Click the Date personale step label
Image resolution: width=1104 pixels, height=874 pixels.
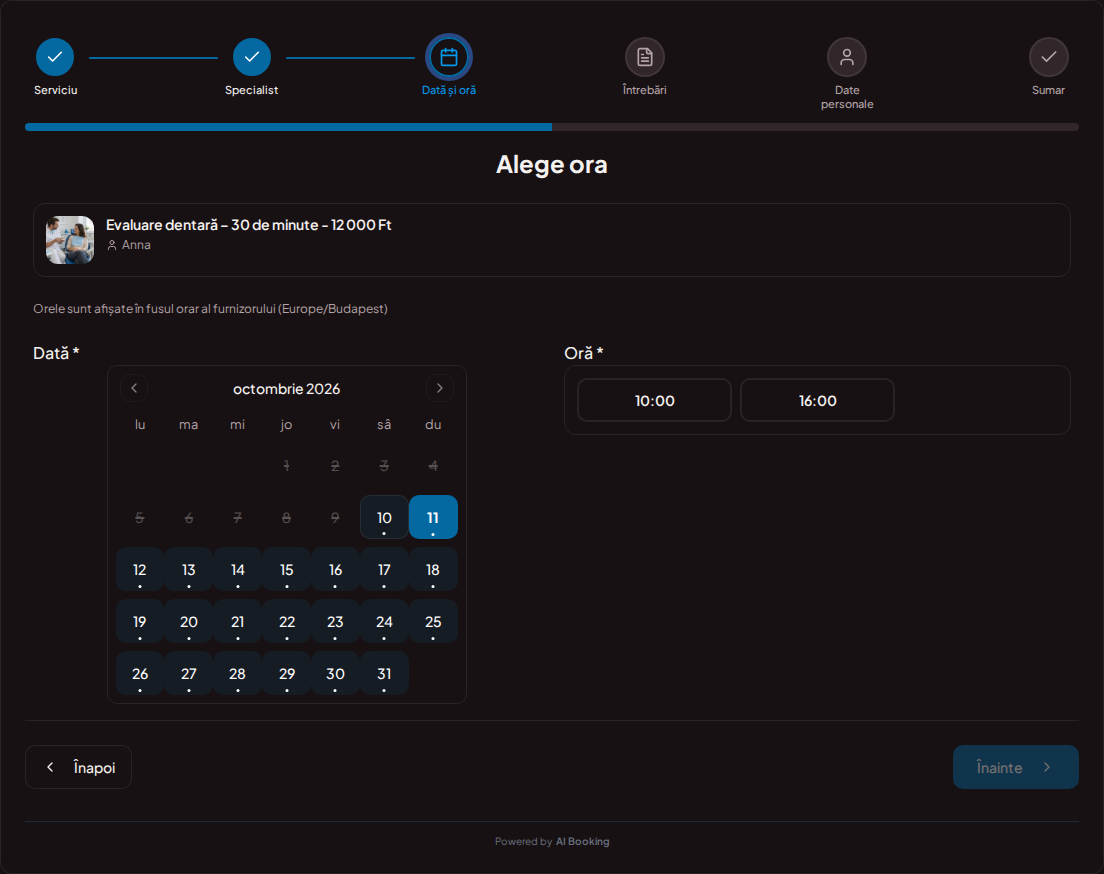pyautogui.click(x=847, y=97)
